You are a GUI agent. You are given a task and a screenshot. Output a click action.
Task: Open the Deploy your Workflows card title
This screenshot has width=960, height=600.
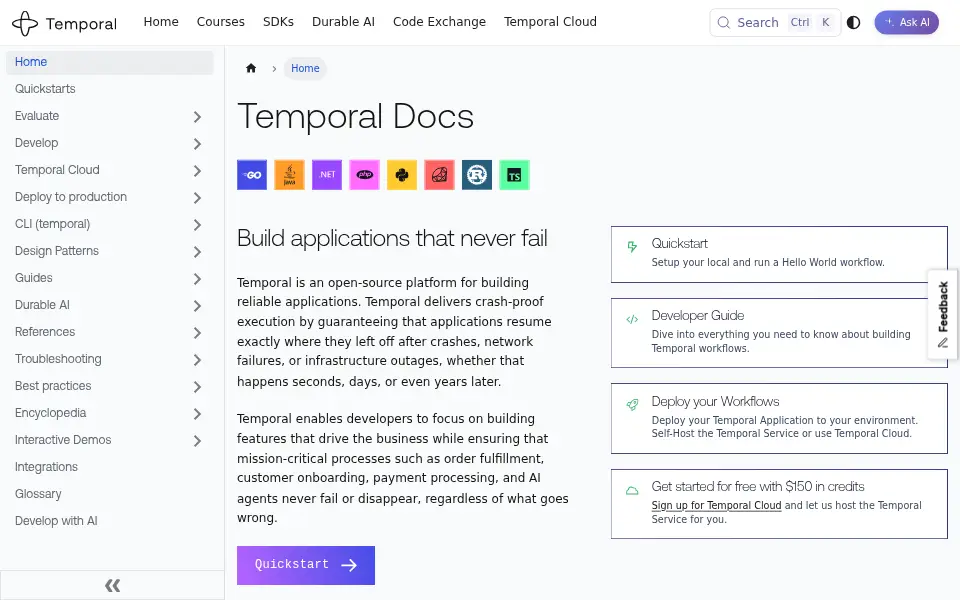point(715,402)
